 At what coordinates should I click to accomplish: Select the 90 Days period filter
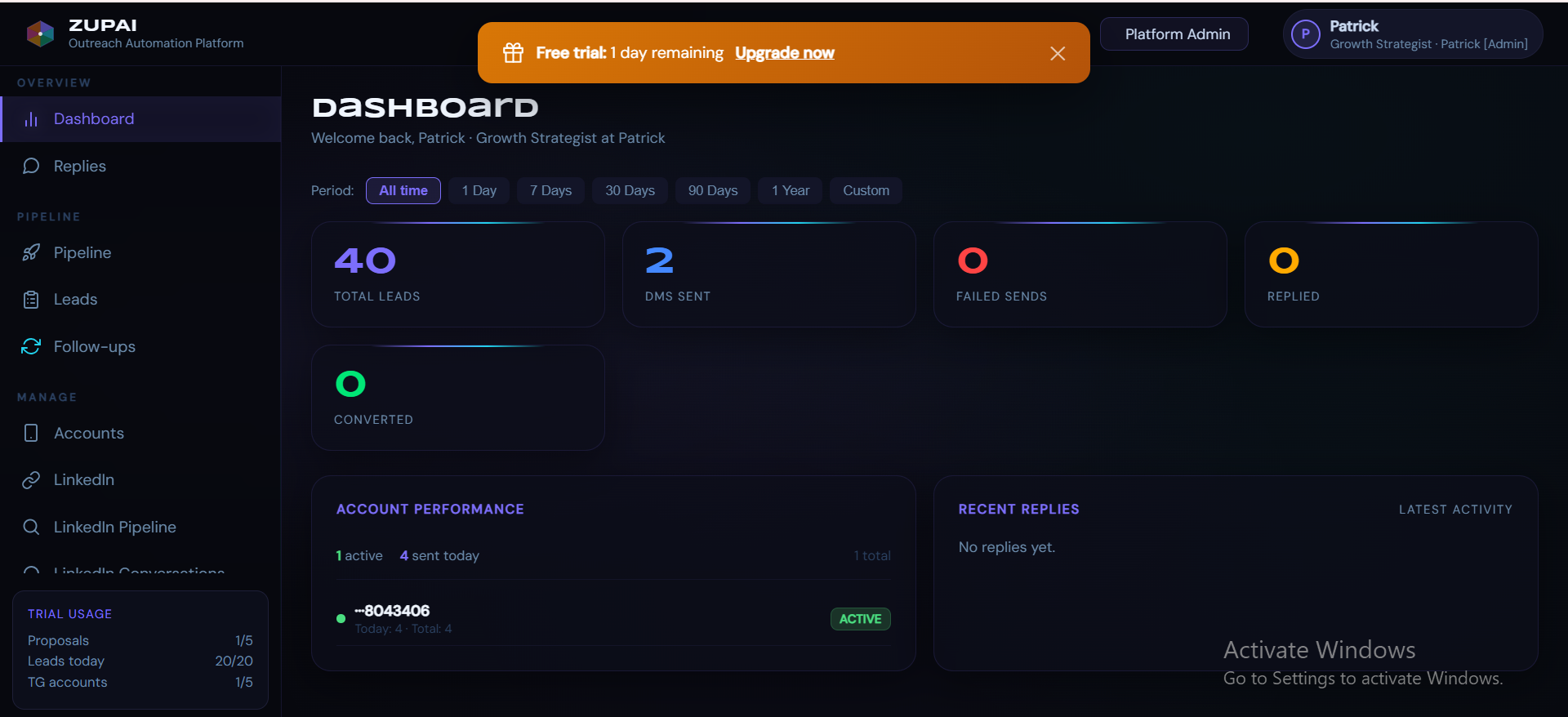(713, 190)
